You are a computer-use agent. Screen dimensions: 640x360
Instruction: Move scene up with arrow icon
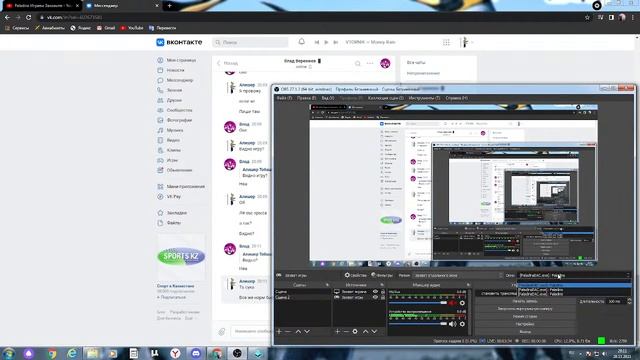click(298, 331)
